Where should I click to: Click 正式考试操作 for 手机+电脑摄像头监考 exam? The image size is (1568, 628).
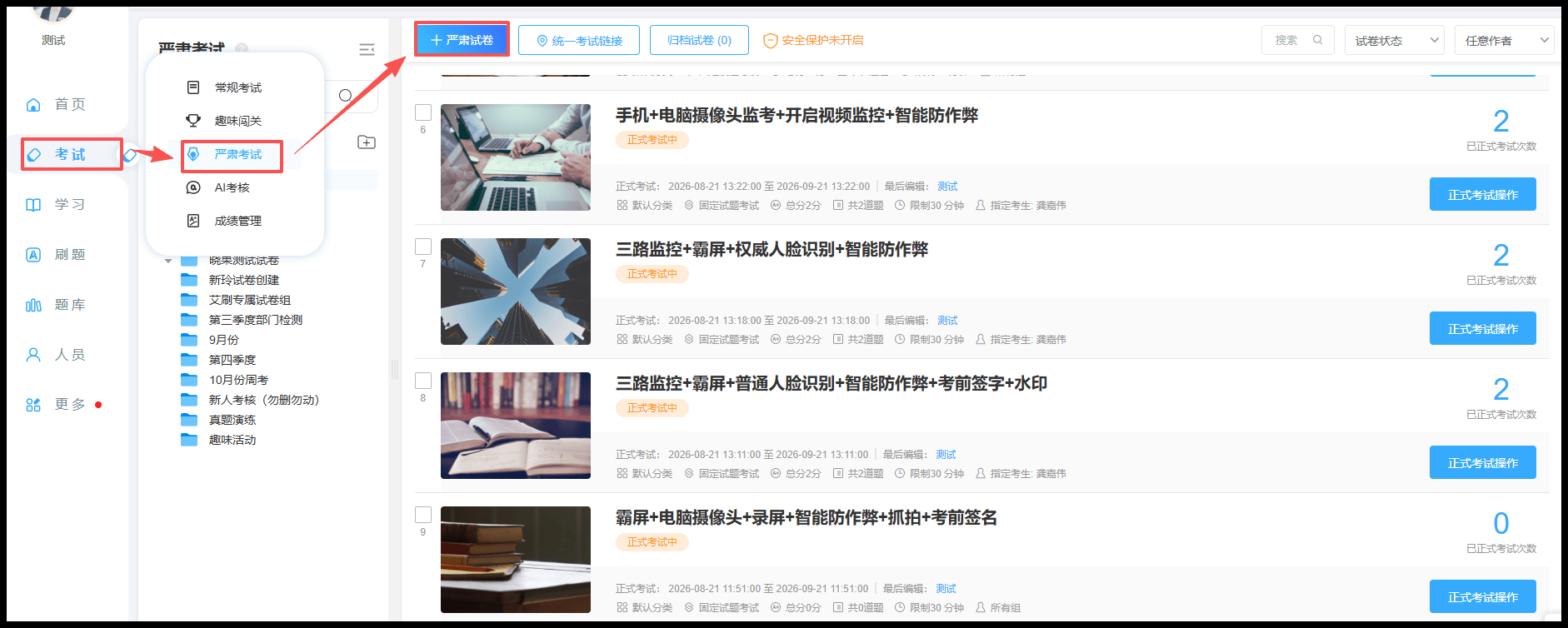click(1483, 194)
